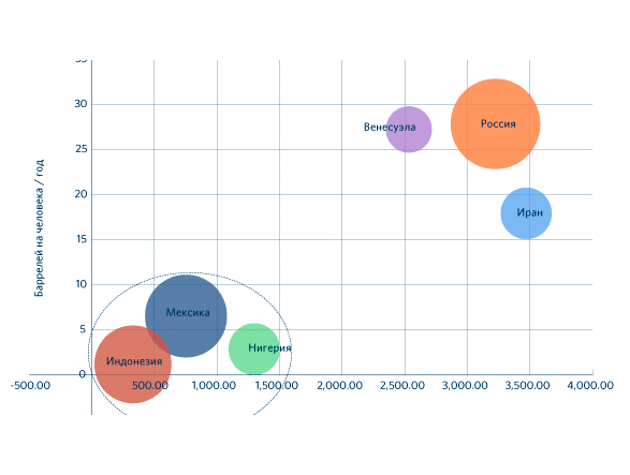Click the orange Россия bubble
Screen dimensions: 630x475
[495, 124]
